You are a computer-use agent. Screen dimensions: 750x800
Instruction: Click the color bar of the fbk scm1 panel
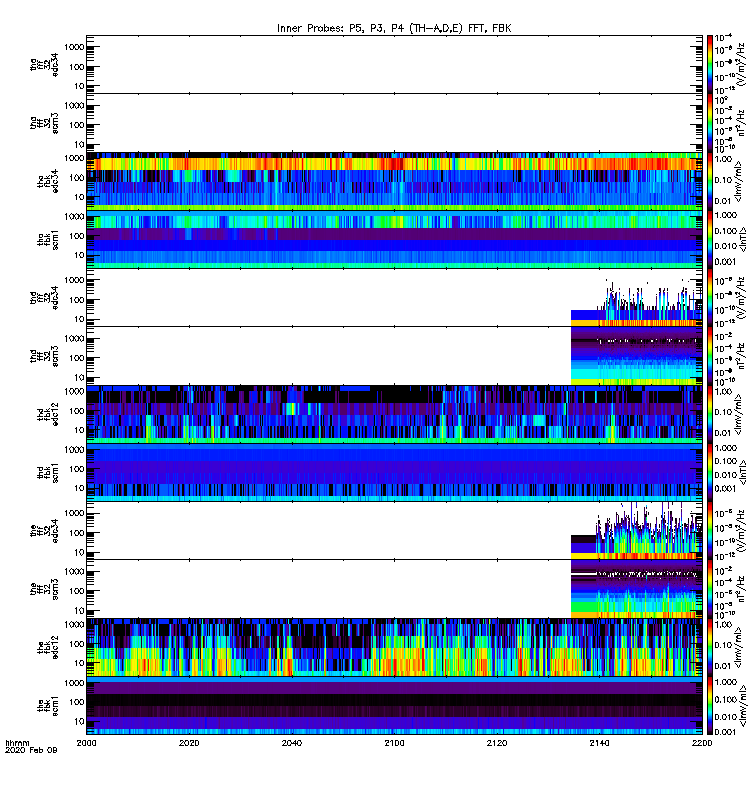(710, 706)
